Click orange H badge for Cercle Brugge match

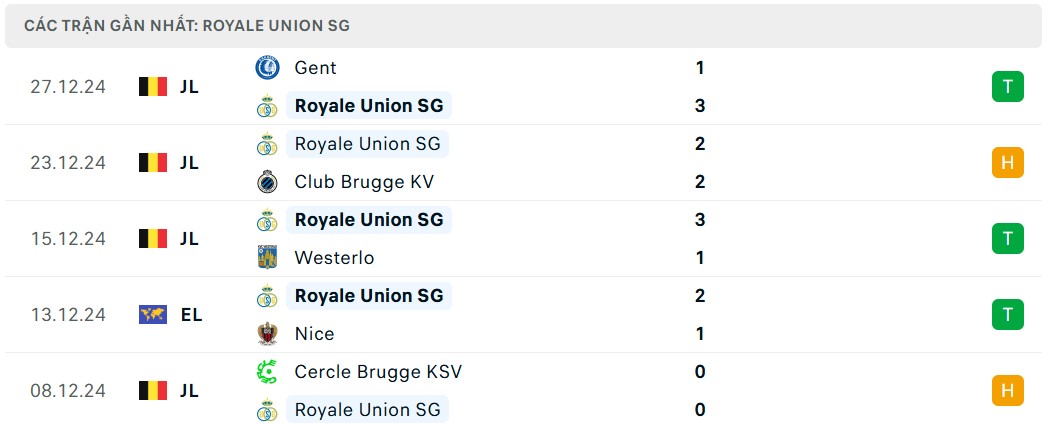1007,391
